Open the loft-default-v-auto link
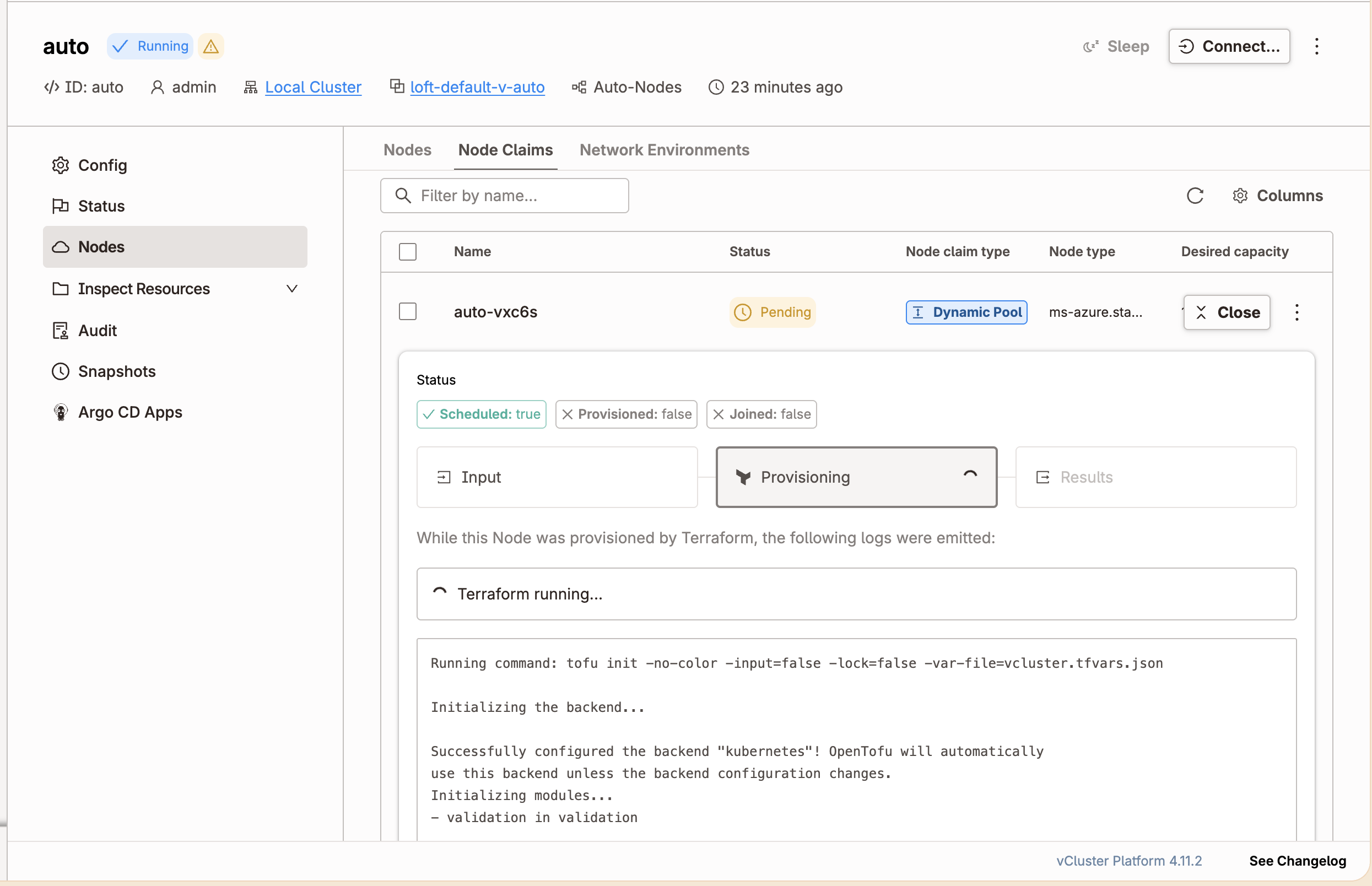This screenshot has width=1372, height=886. click(477, 87)
